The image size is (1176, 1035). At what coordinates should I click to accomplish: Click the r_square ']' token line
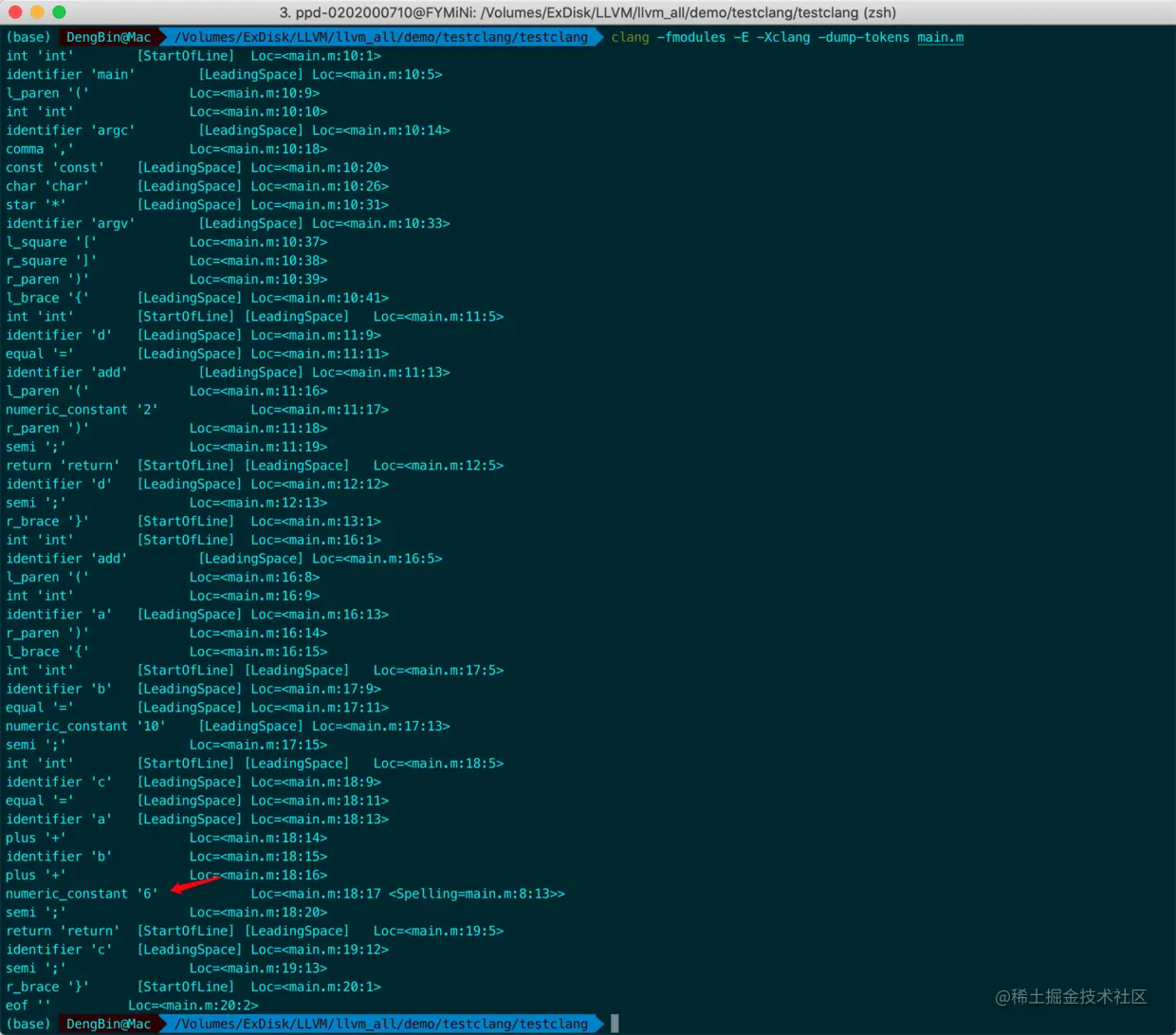click(x=166, y=261)
